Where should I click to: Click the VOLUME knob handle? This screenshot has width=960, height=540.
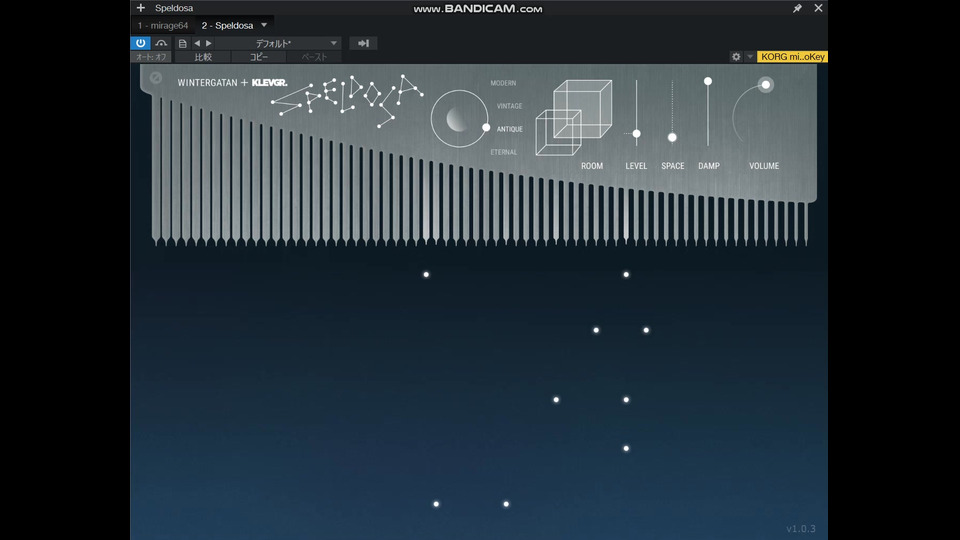point(765,84)
